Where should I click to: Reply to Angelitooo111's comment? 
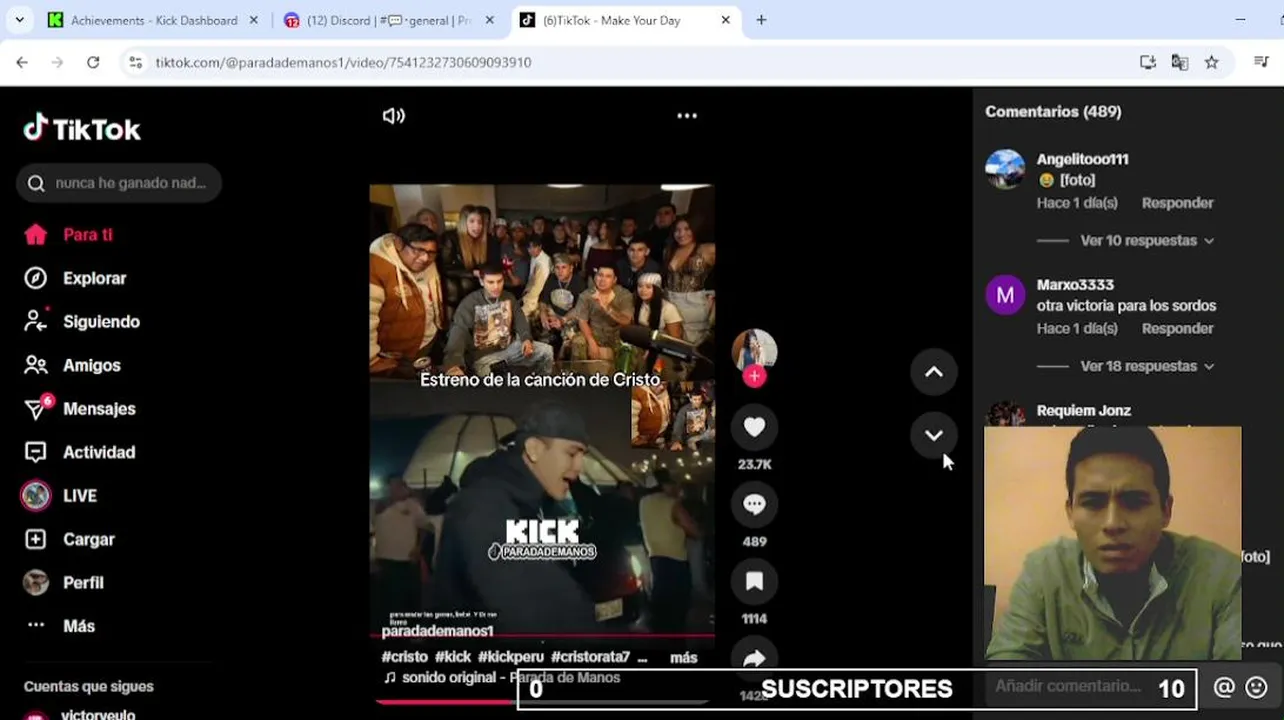point(1177,203)
